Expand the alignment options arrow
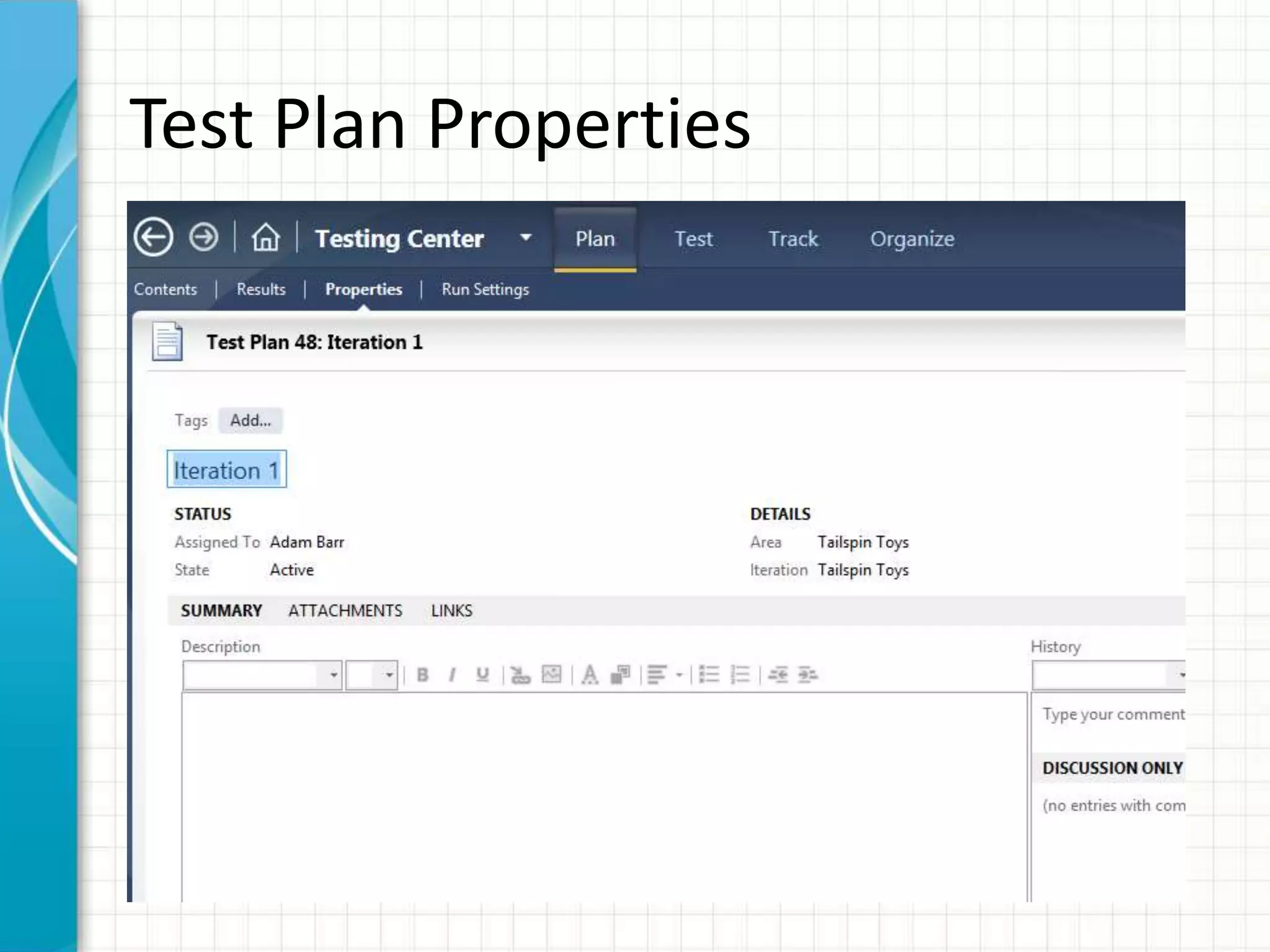The image size is (1270, 952). [680, 675]
